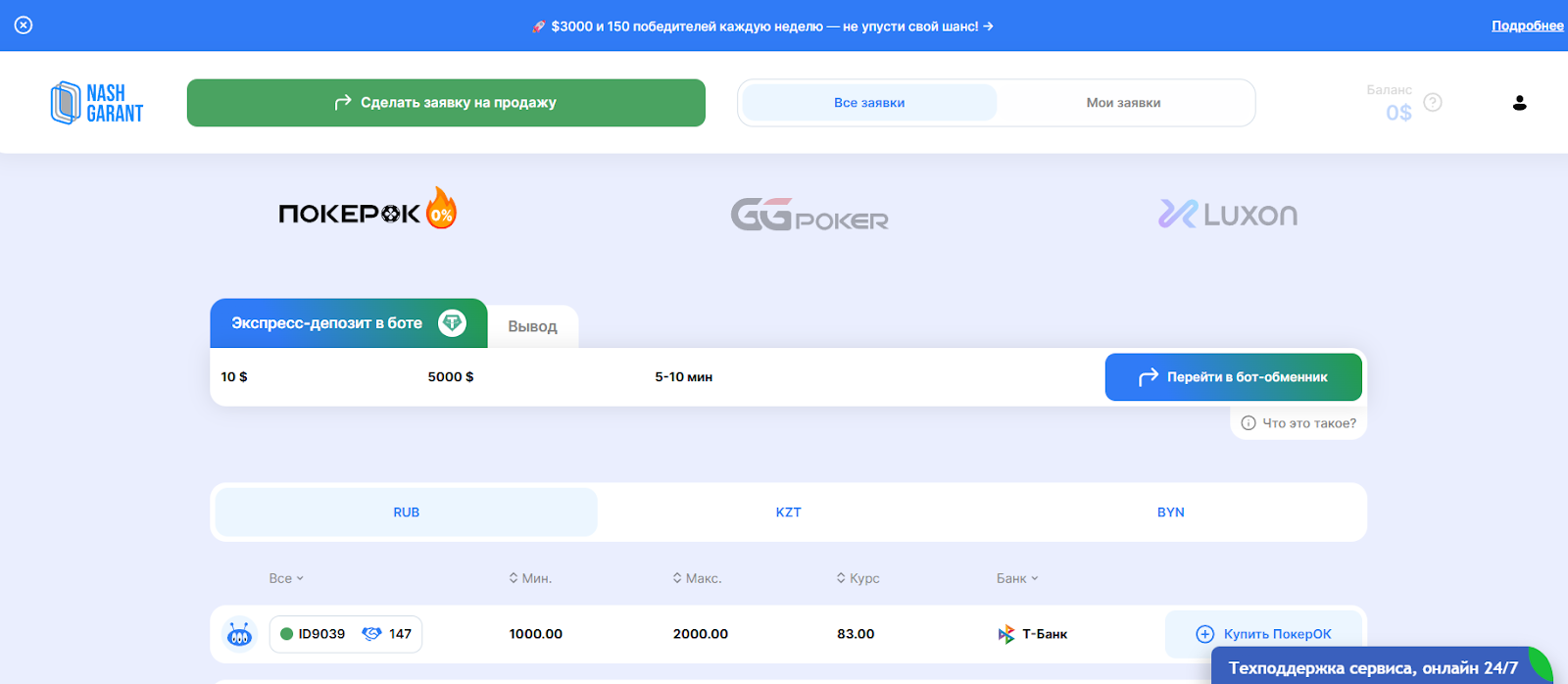This screenshot has width=1568, height=684.
Task: Click the Nash Garant logo
Action: [97, 103]
